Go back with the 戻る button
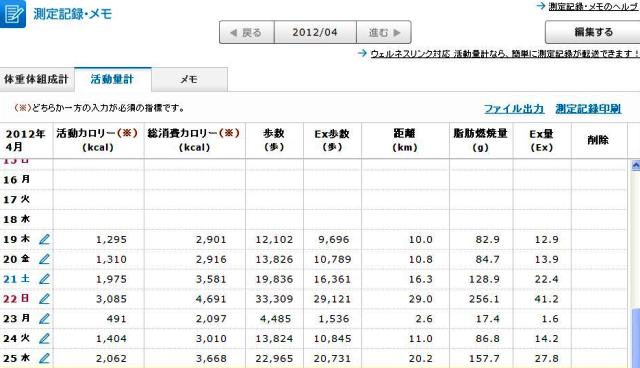This screenshot has height=368, width=640. 247,32
